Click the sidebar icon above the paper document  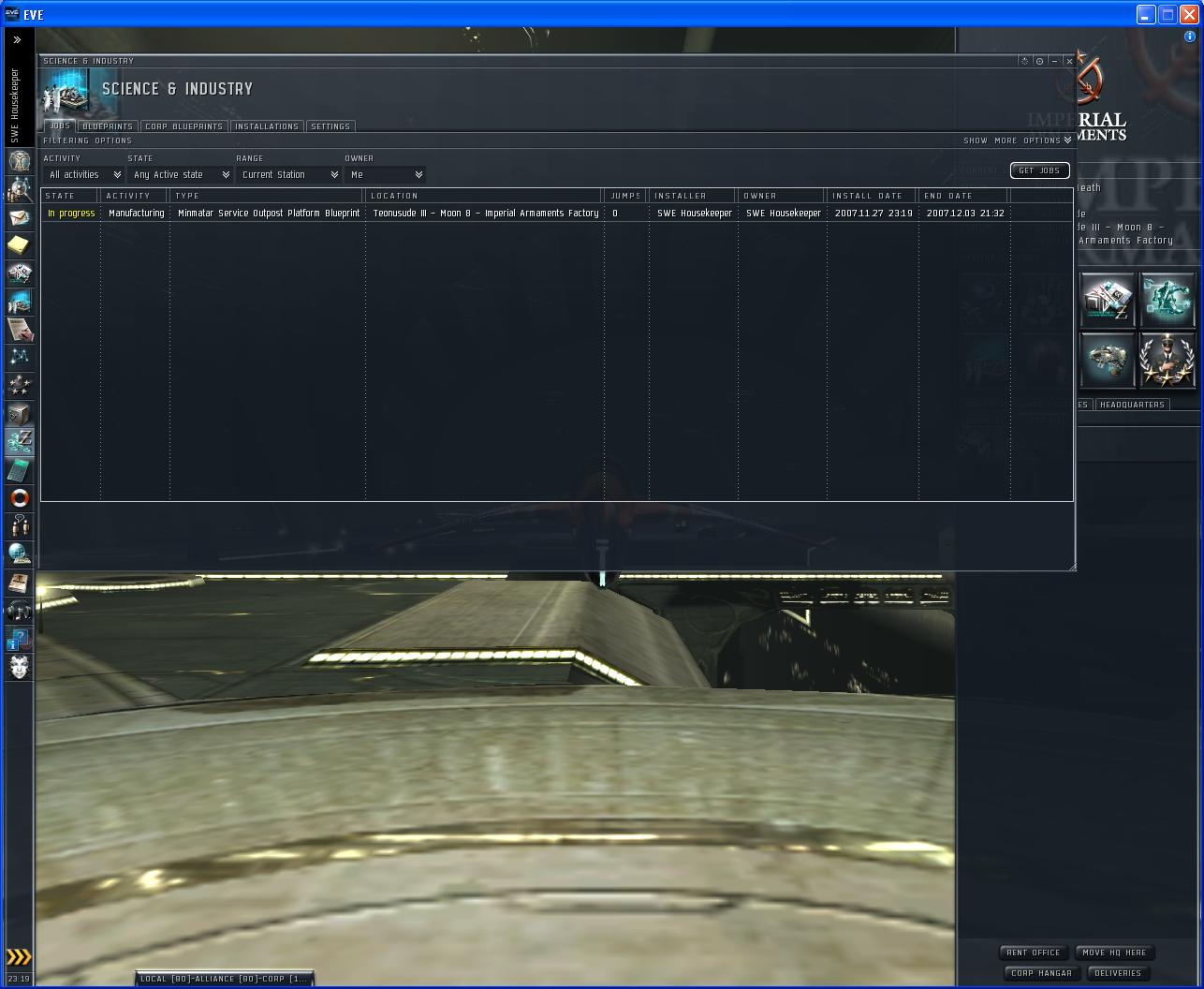20,302
